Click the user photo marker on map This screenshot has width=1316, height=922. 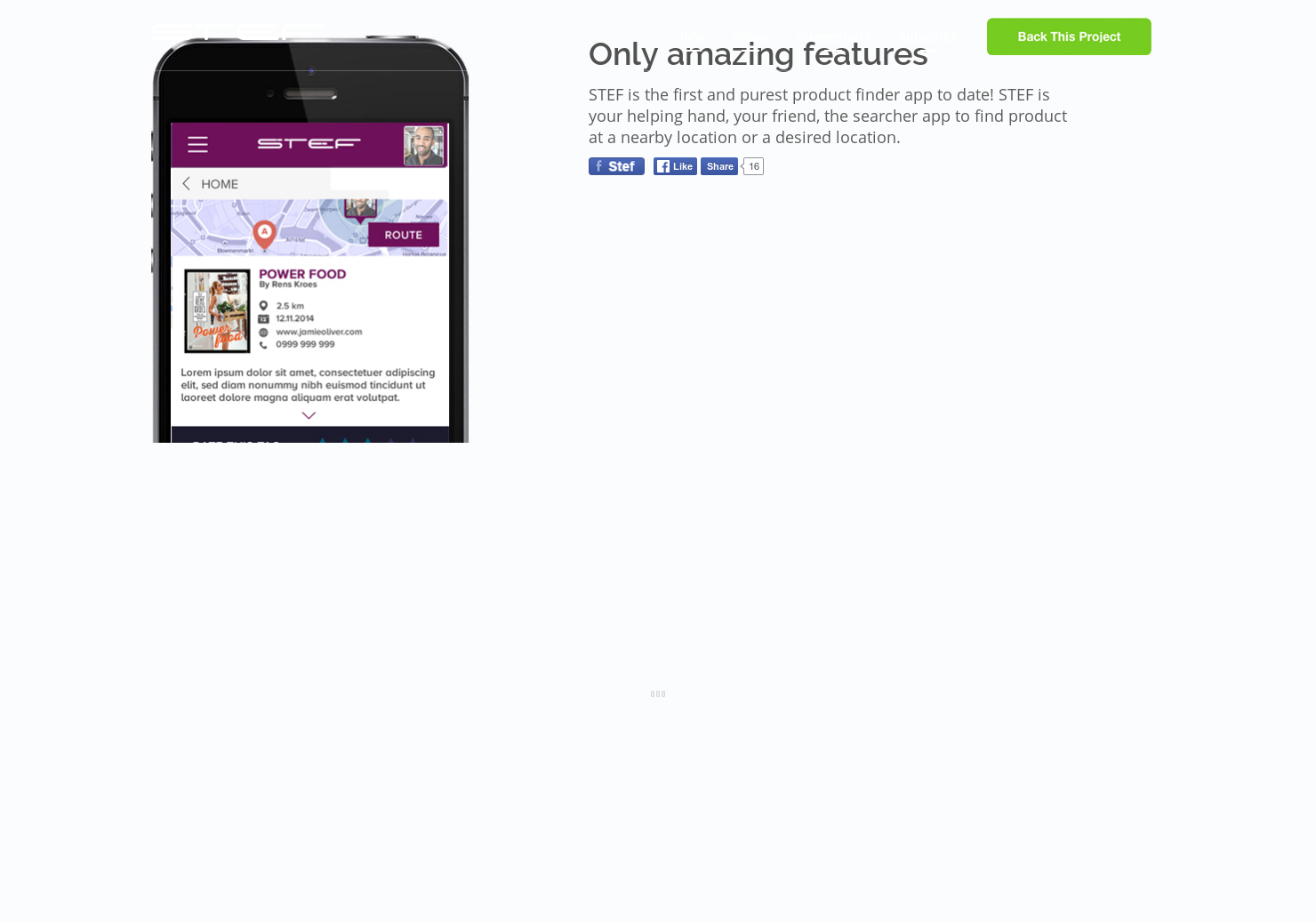point(360,210)
